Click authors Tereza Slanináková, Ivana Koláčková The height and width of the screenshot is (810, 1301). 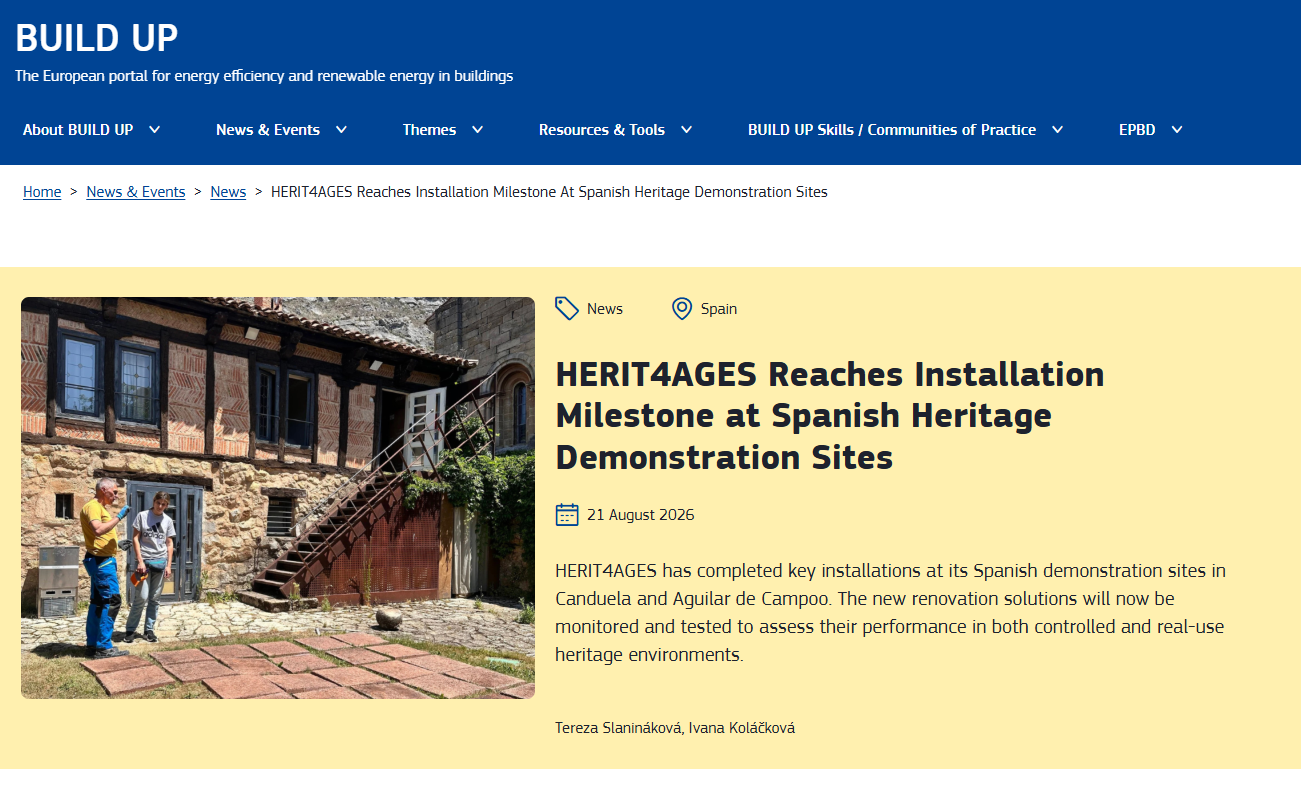click(x=675, y=728)
